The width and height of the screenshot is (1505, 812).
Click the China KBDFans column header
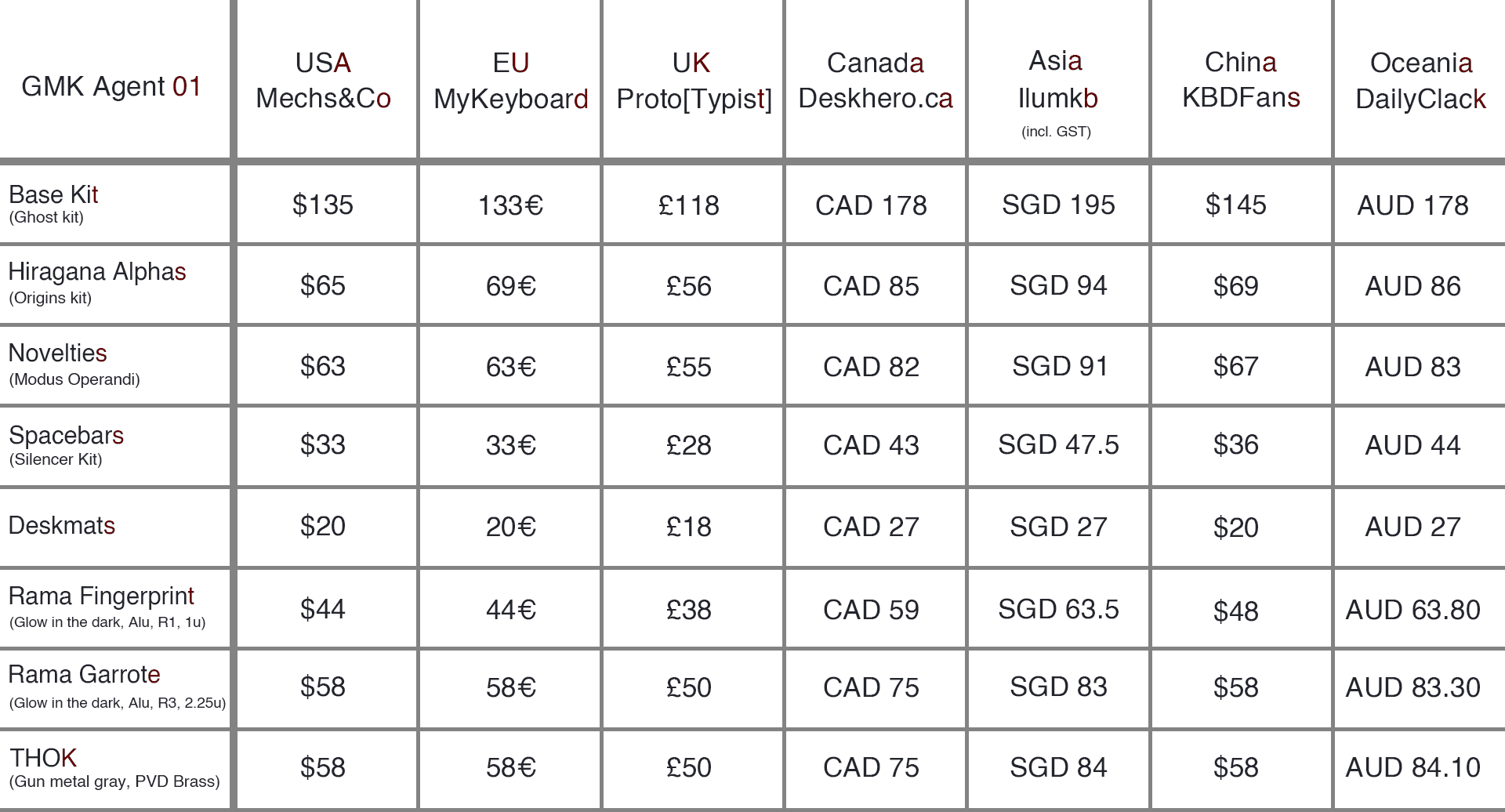(1240, 79)
